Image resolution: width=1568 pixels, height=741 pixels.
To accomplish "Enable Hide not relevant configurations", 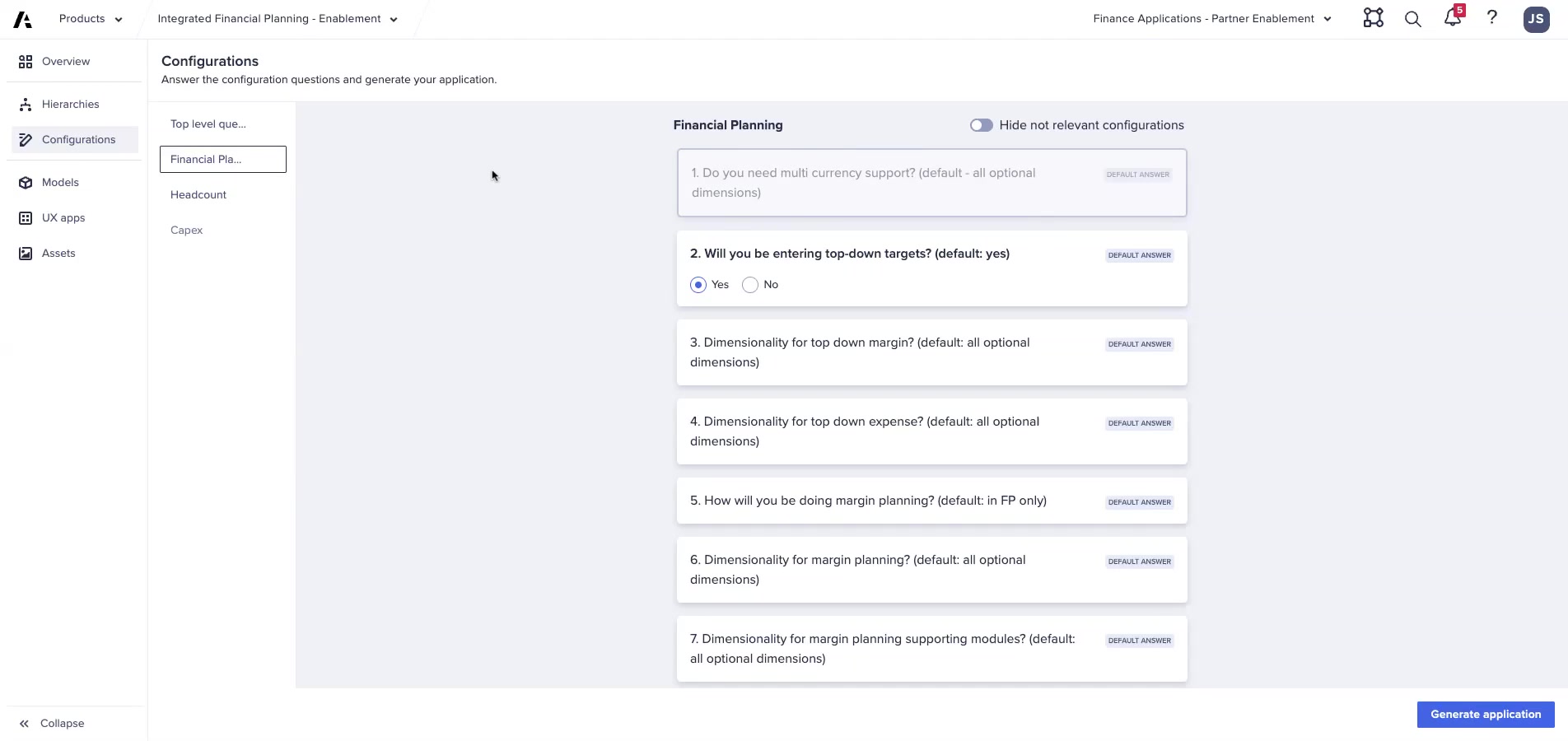I will tap(981, 125).
